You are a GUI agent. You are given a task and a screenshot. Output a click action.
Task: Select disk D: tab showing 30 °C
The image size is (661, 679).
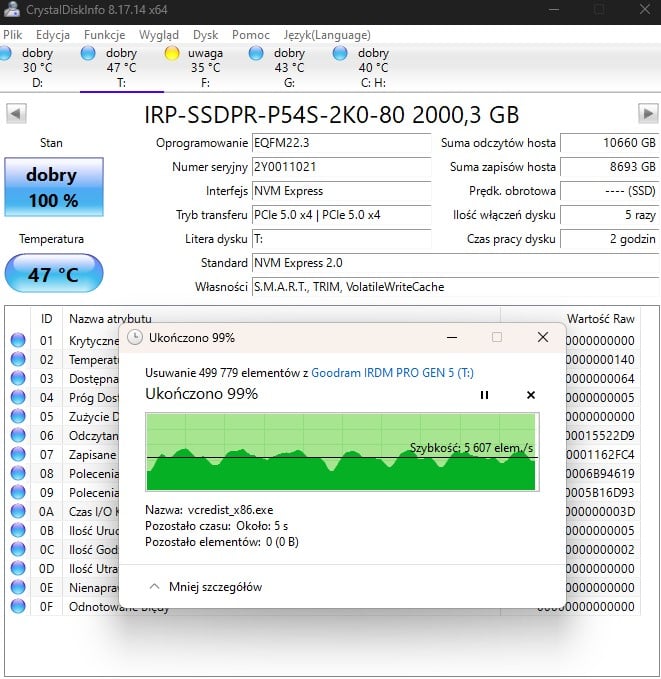pos(37,68)
